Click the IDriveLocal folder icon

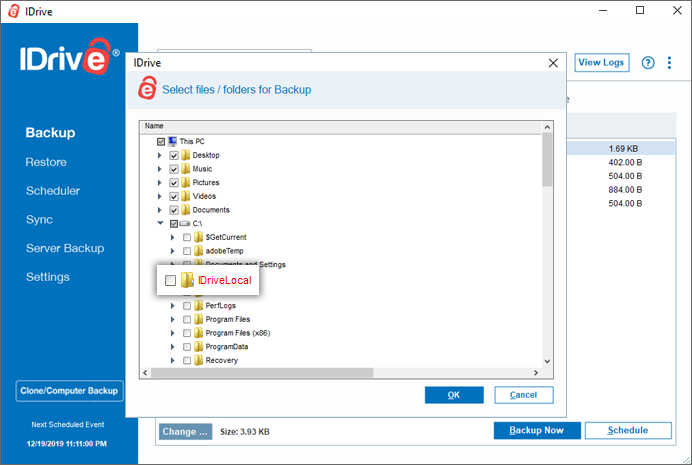click(187, 280)
